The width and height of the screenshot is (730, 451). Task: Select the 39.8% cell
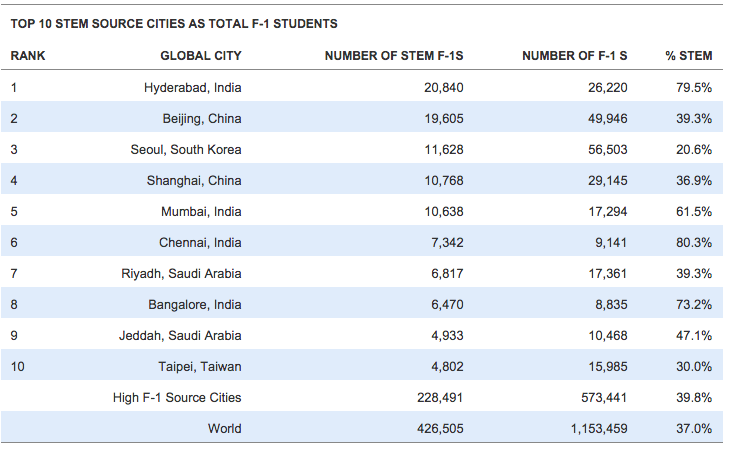coord(694,398)
